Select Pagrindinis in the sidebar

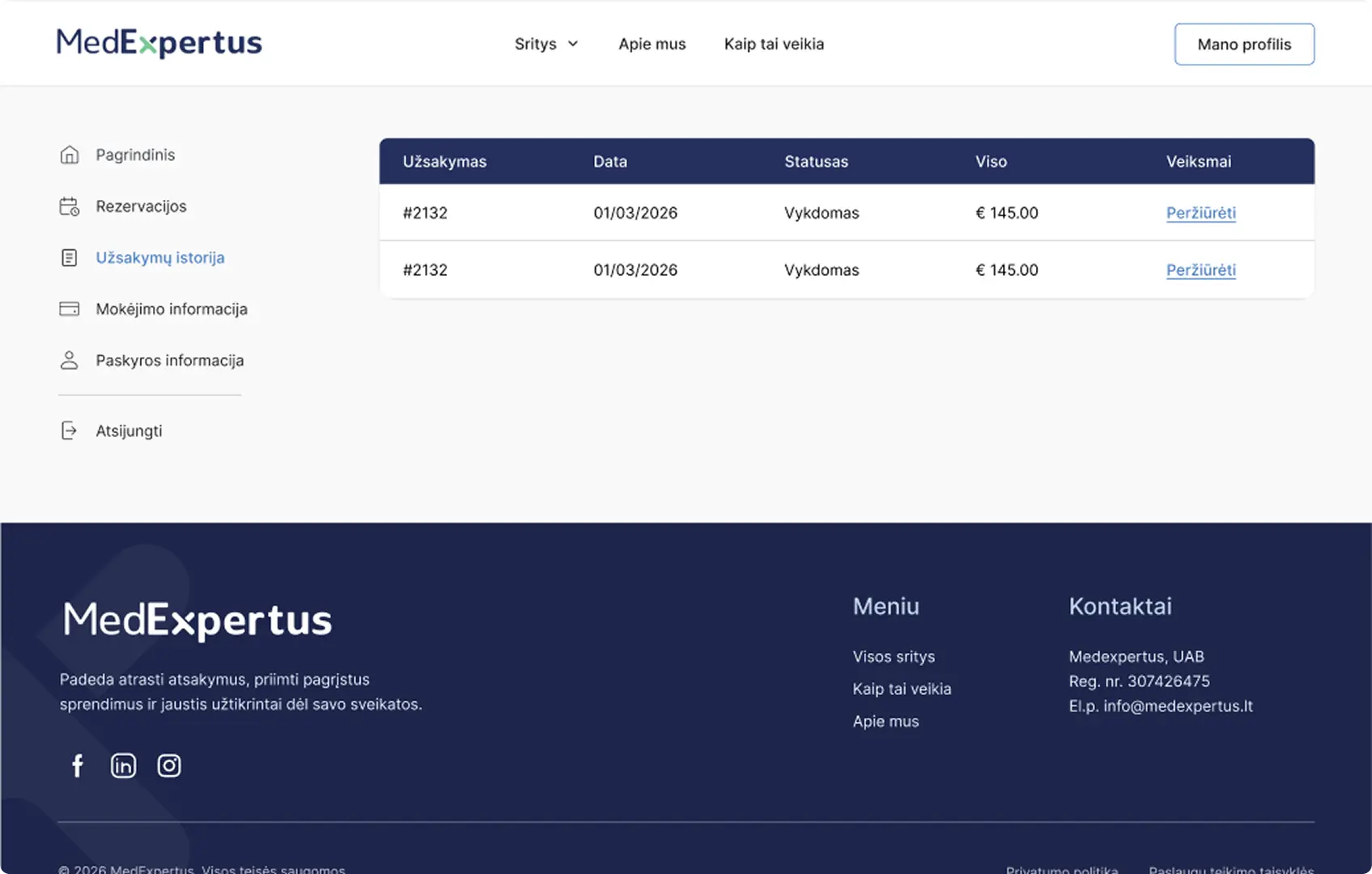tap(117, 155)
